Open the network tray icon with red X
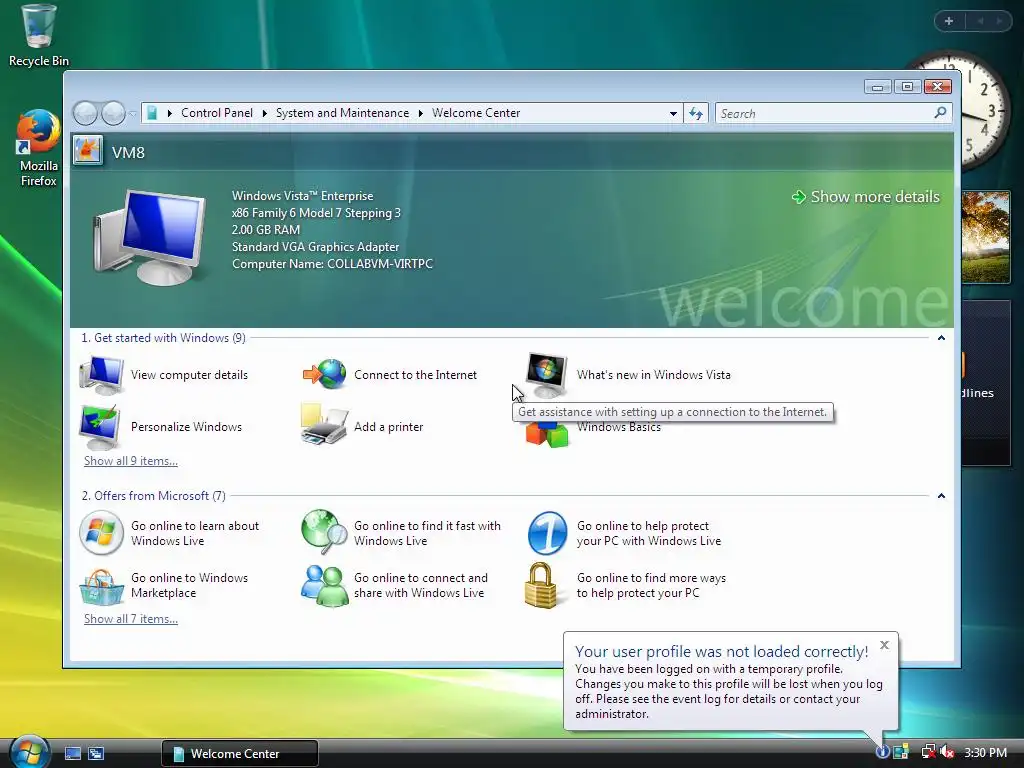 pos(928,752)
